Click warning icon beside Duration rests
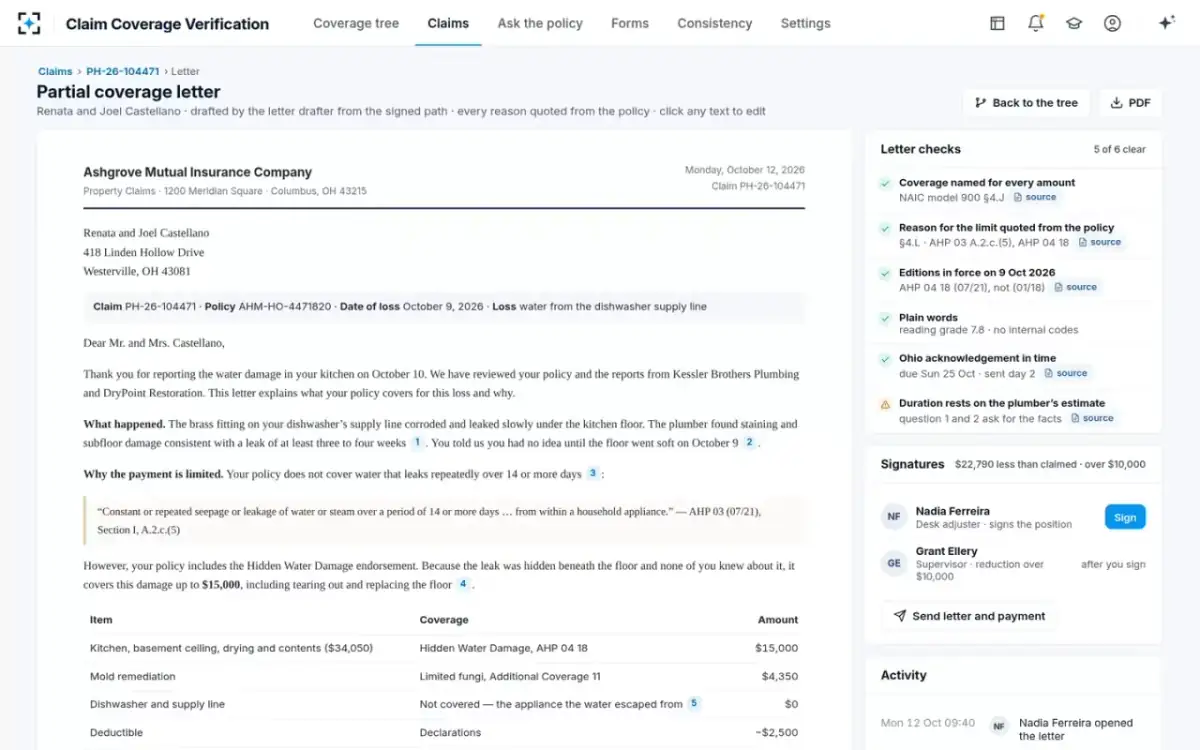 885,404
